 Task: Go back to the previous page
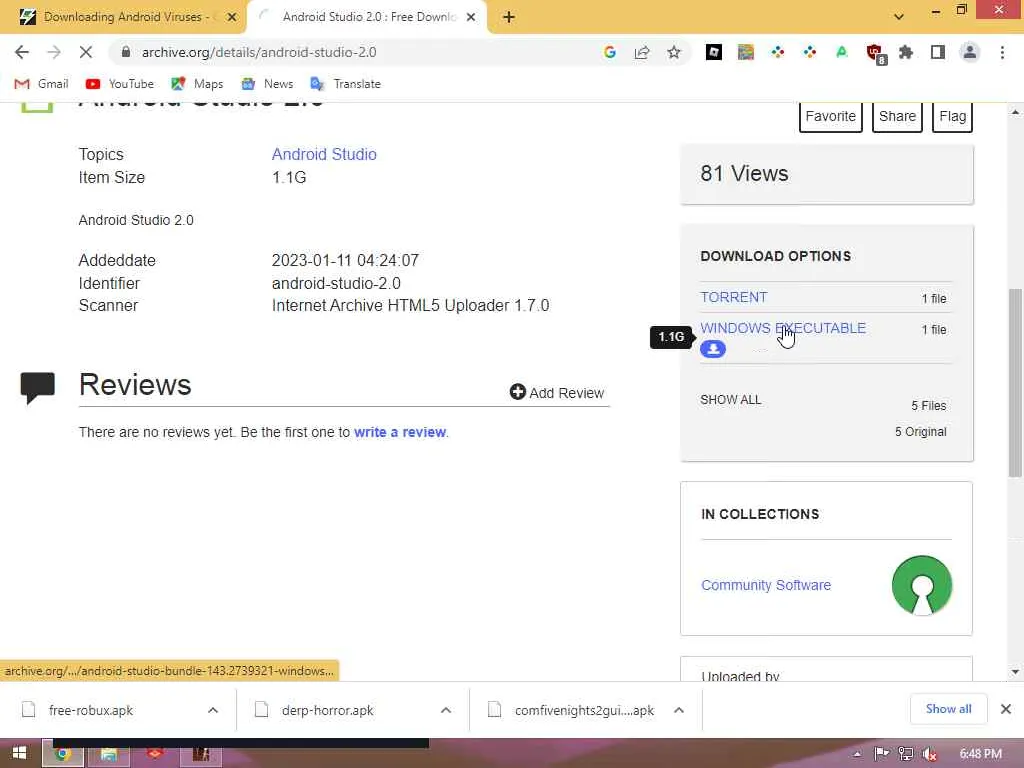(22, 52)
